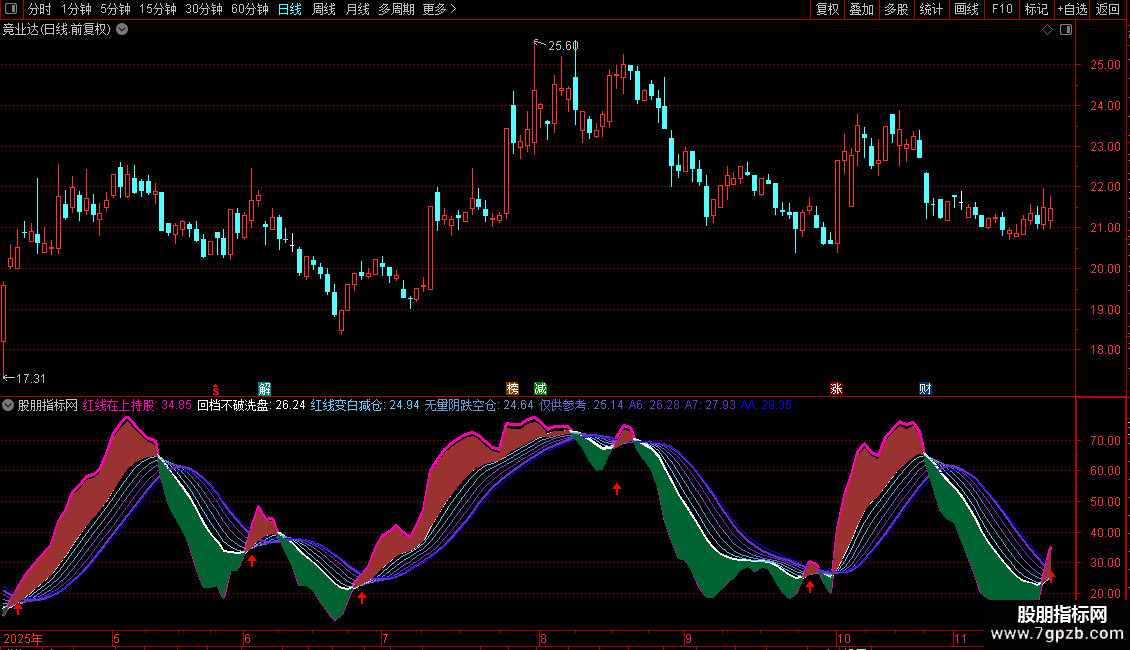The image size is (1130, 650).
Task: Click the 70.00 indicator axis label
Action: click(1105, 440)
